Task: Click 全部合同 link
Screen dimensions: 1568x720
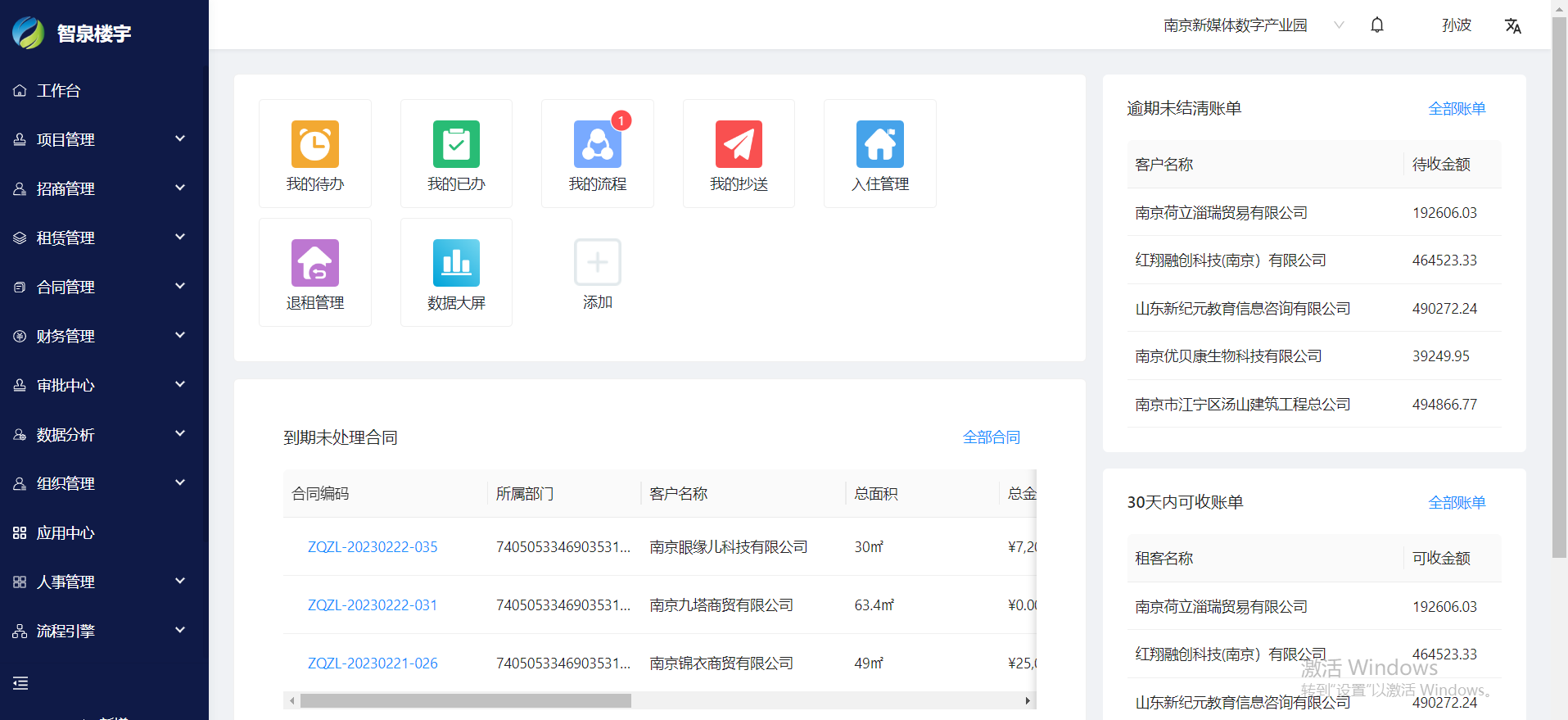Action: point(992,437)
